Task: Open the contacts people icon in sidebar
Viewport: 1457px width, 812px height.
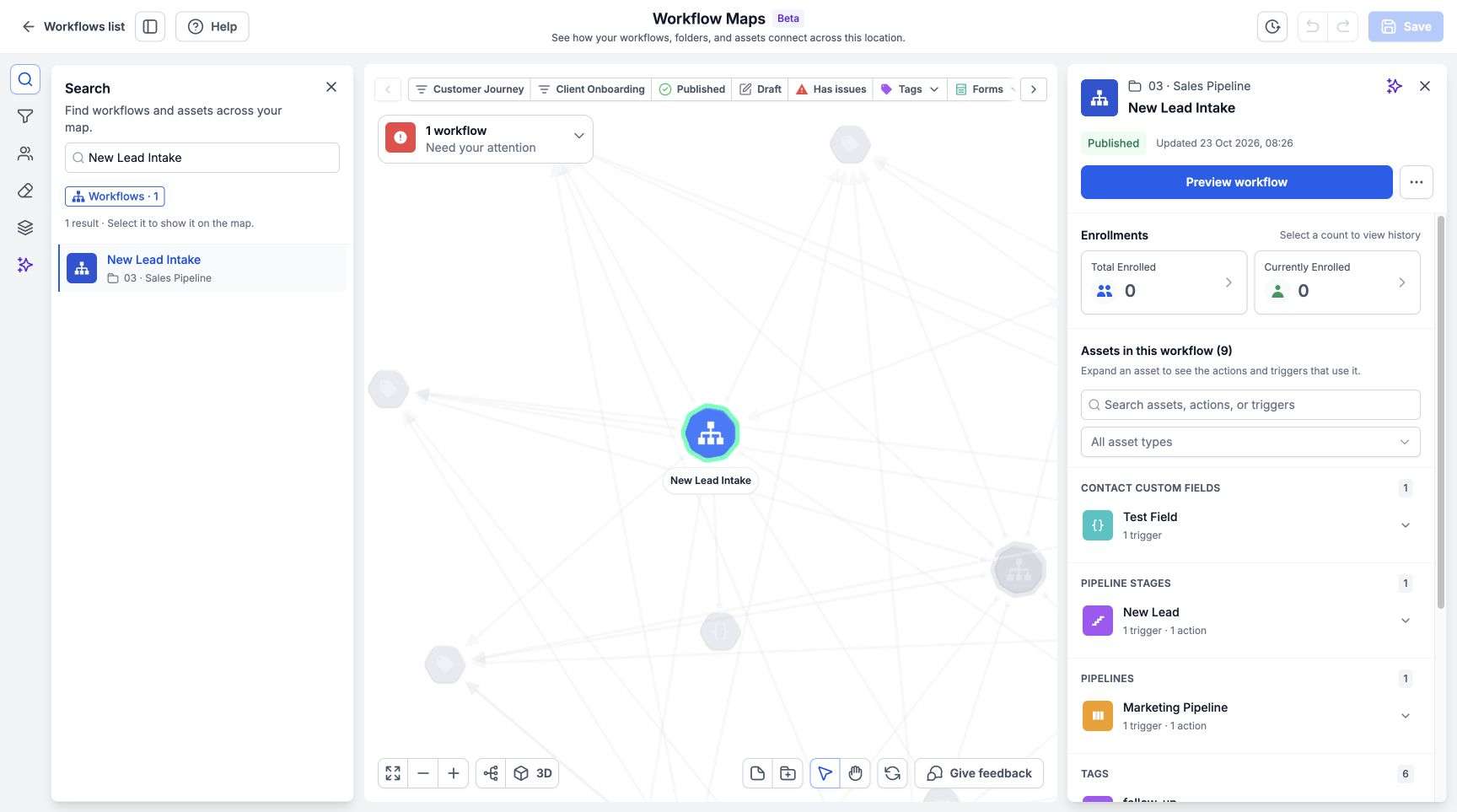Action: tap(25, 153)
